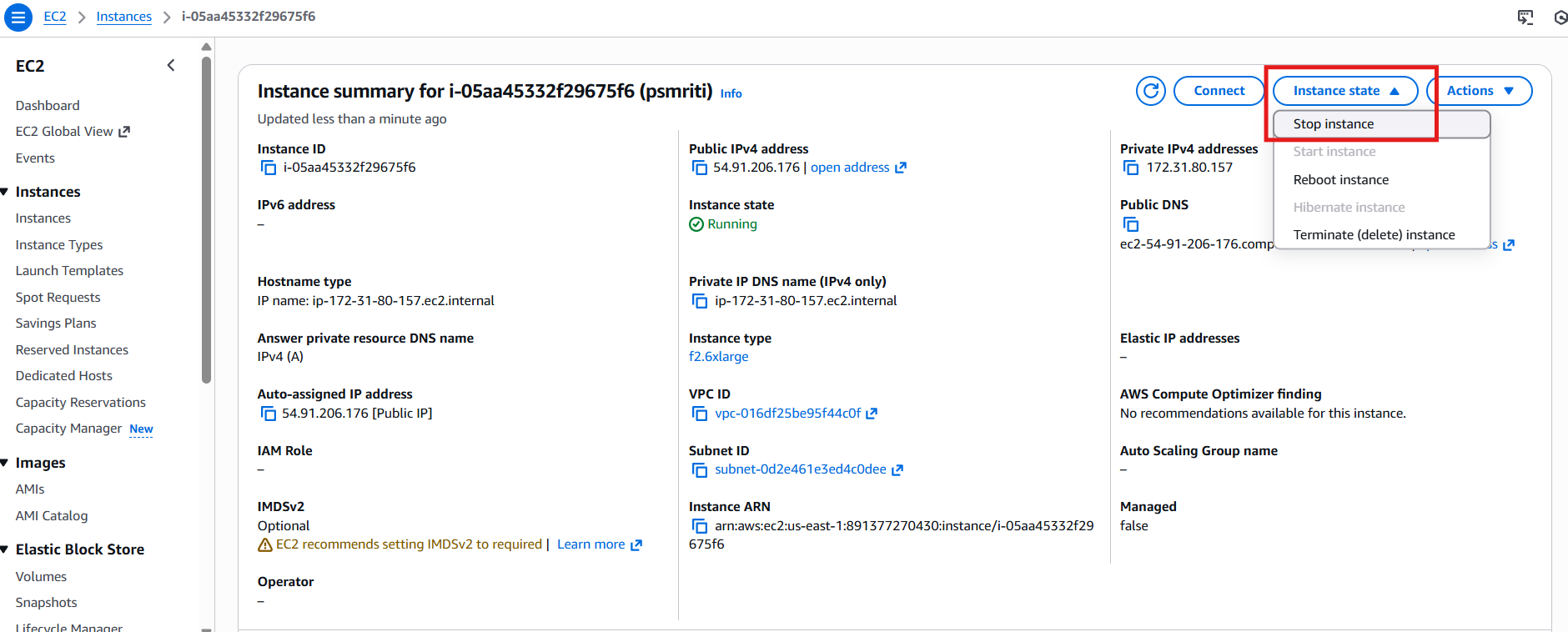
Task: Copy the Instance ID value
Action: click(x=269, y=168)
